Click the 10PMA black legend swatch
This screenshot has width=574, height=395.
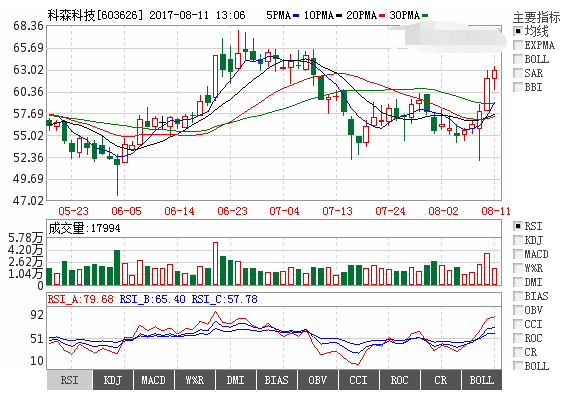point(339,15)
